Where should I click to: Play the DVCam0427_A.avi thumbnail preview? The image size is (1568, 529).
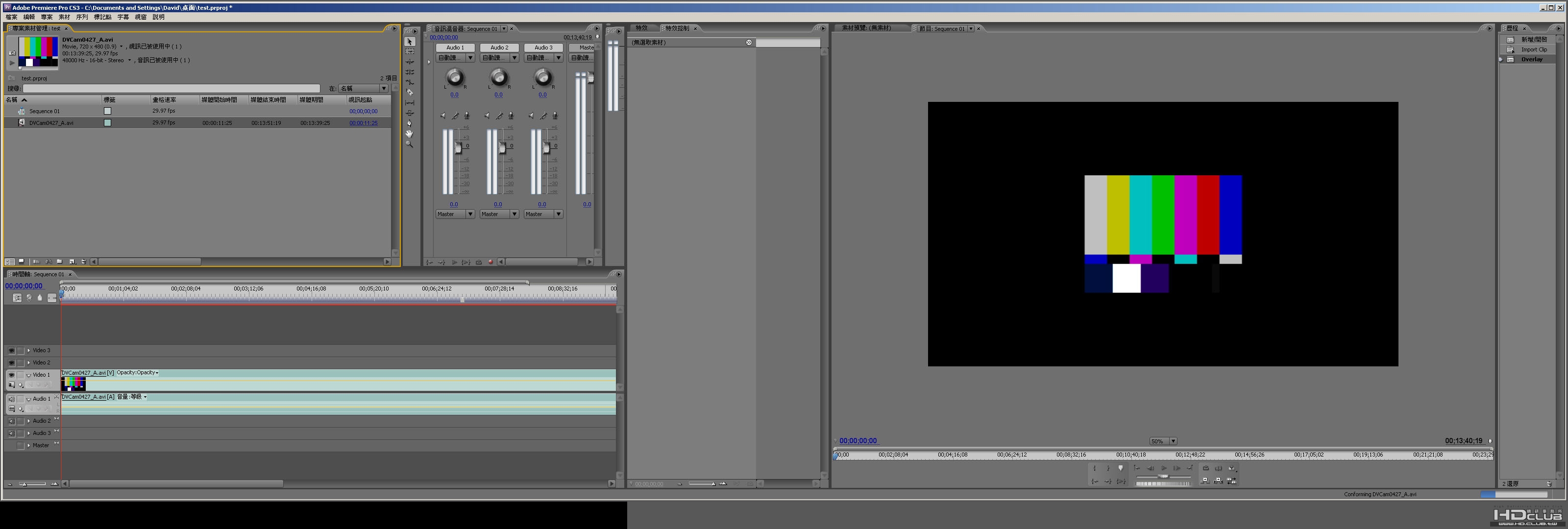pos(12,63)
